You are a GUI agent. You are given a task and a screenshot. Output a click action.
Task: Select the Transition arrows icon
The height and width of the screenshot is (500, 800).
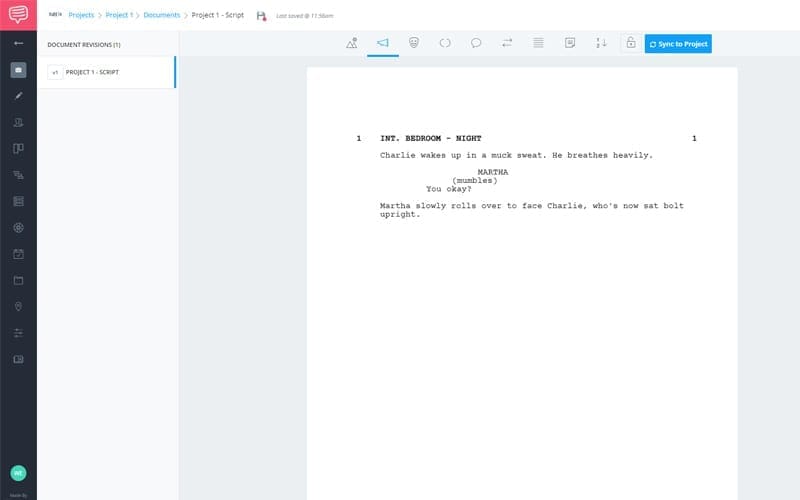(x=507, y=43)
